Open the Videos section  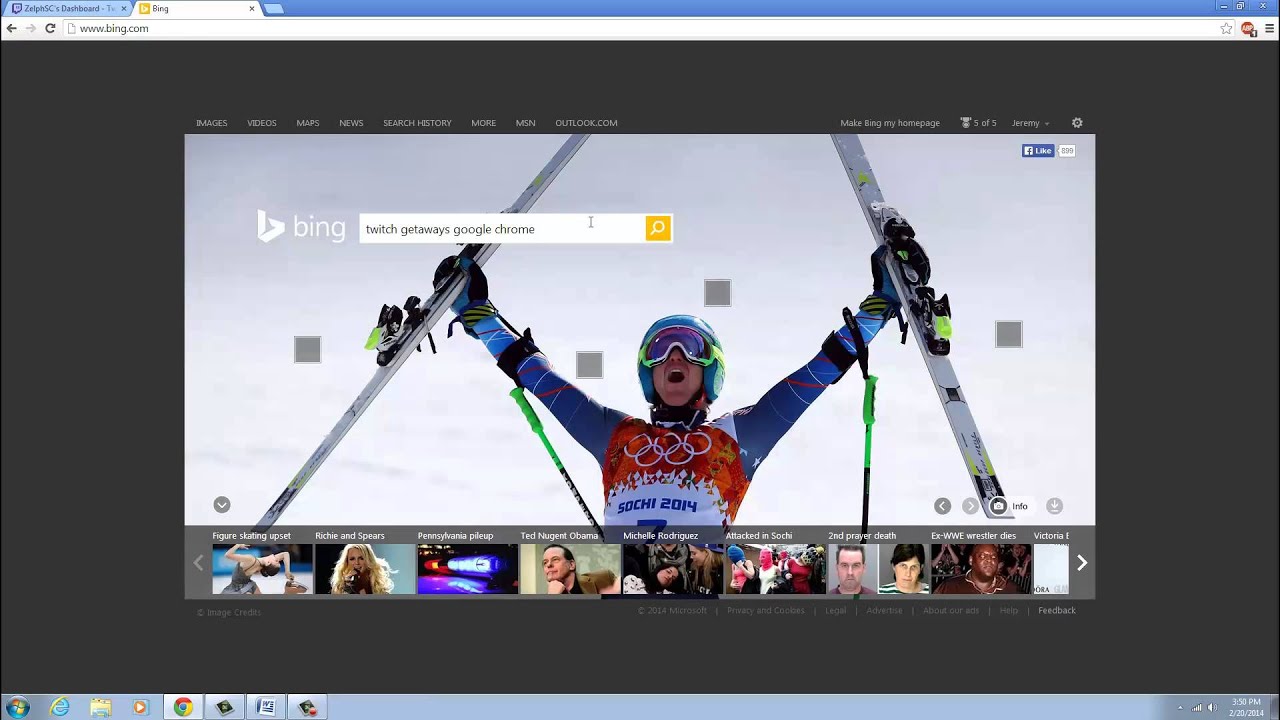coord(262,123)
